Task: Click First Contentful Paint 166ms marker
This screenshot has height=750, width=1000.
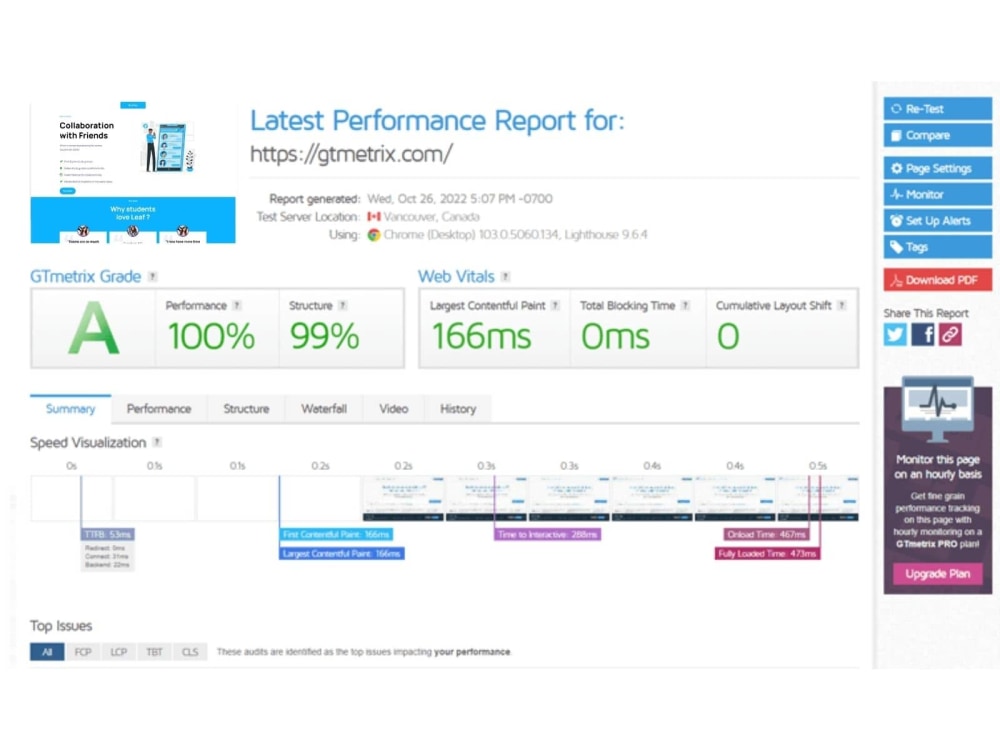Action: click(x=335, y=534)
